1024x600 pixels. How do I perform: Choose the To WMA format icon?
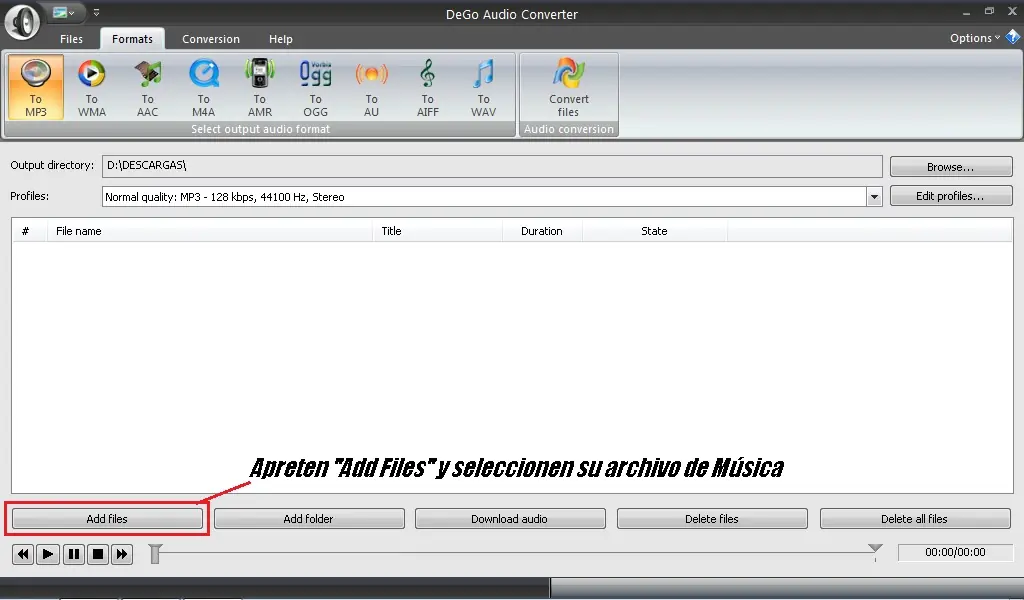91,87
